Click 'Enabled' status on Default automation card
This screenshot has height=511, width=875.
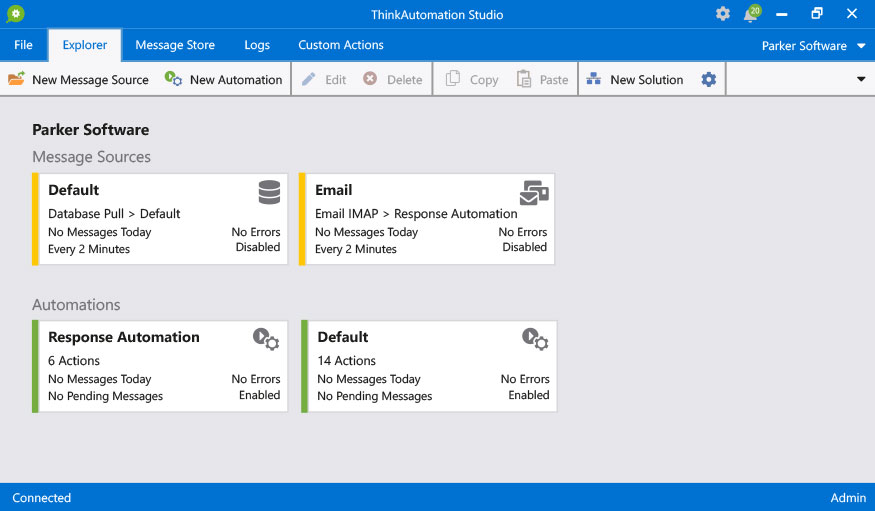pos(528,395)
